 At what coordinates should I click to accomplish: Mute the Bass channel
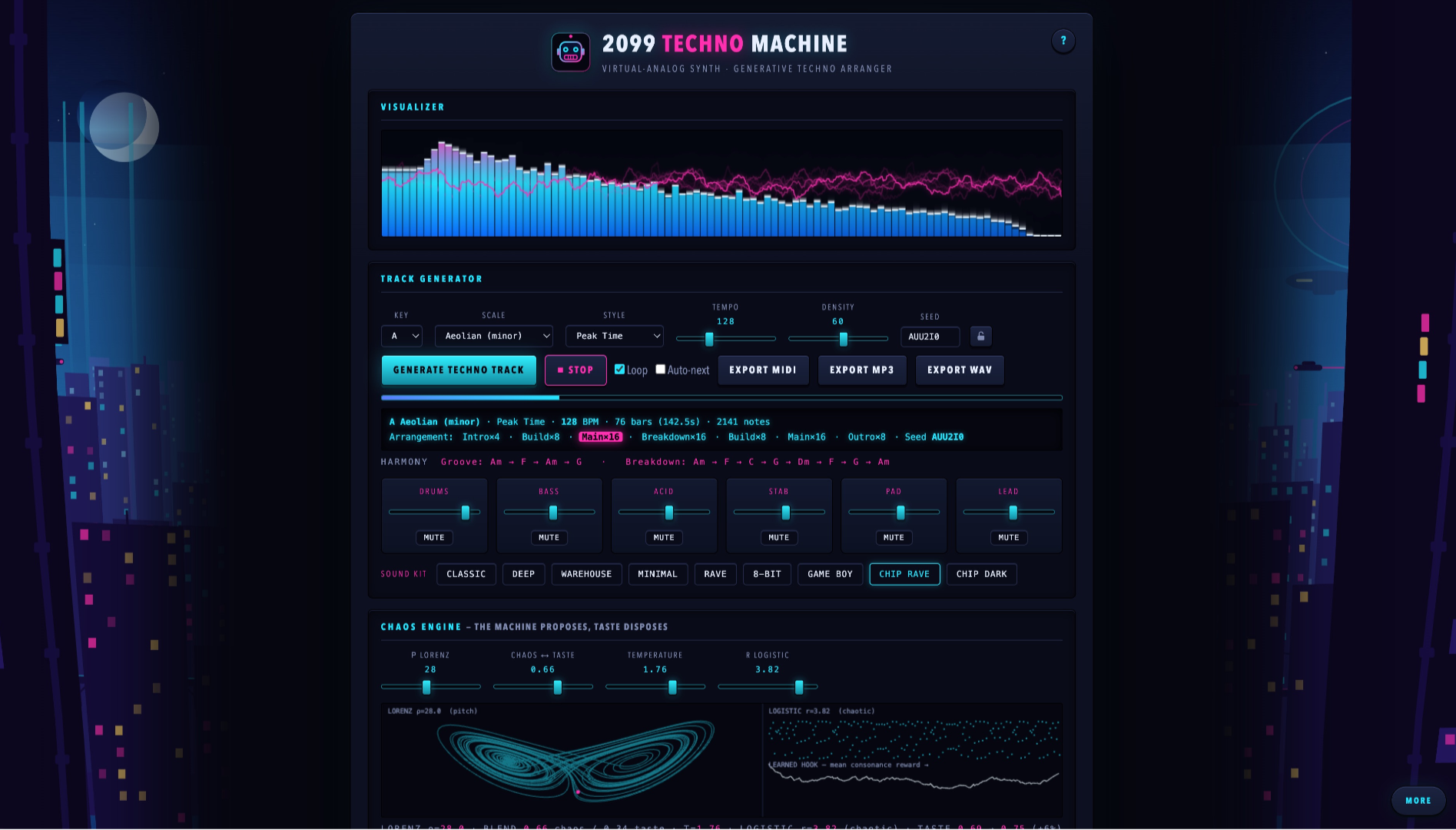[549, 537]
